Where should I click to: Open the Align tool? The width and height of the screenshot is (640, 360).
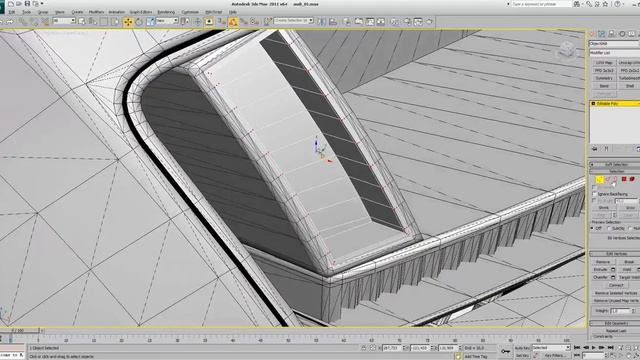pos(333,22)
